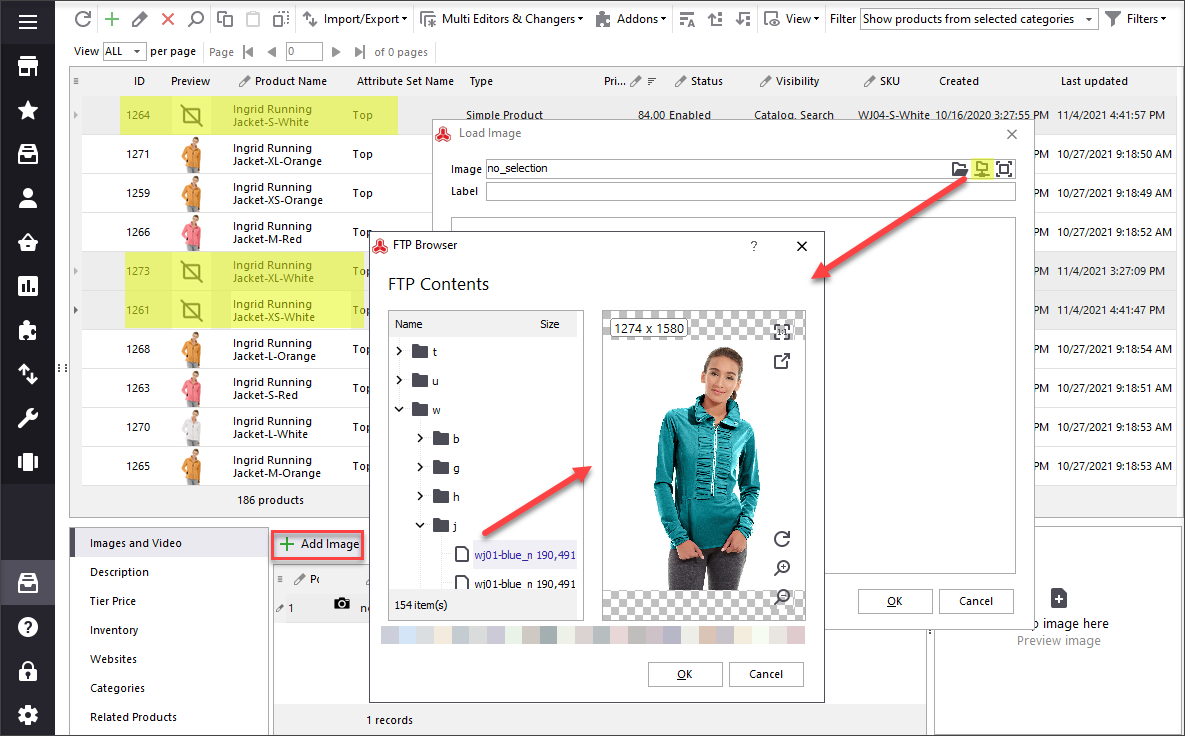Click the FTP browse icon in Load Image
1185x736 pixels.
click(x=982, y=169)
